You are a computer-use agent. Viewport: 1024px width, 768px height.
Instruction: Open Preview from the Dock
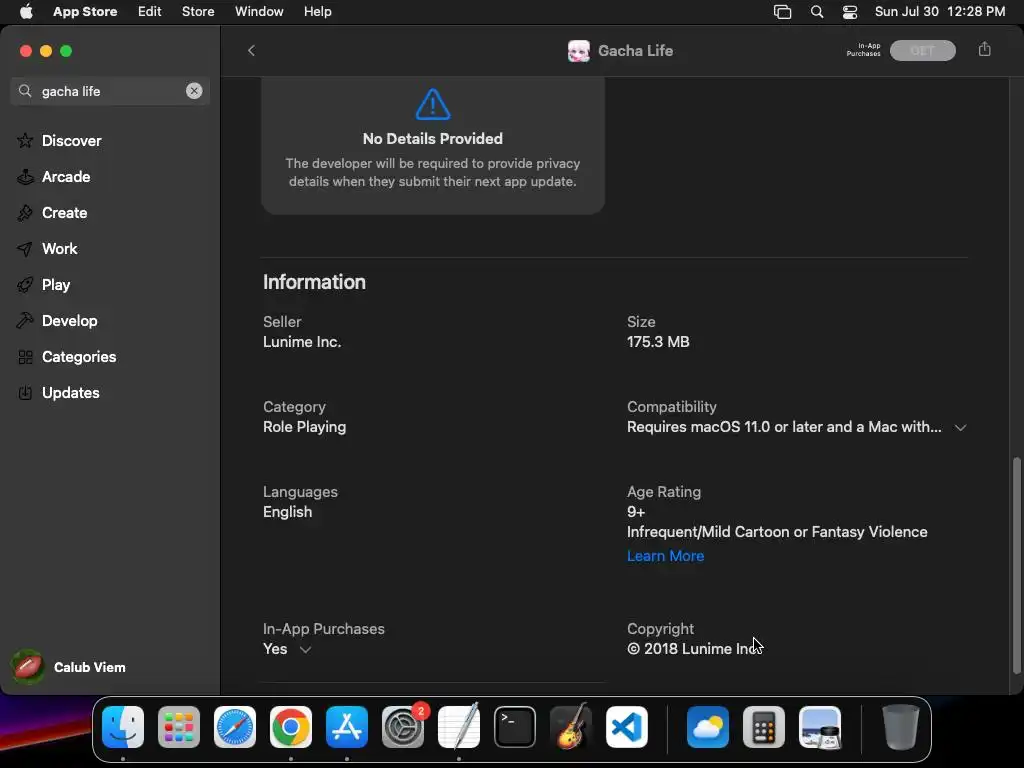820,727
